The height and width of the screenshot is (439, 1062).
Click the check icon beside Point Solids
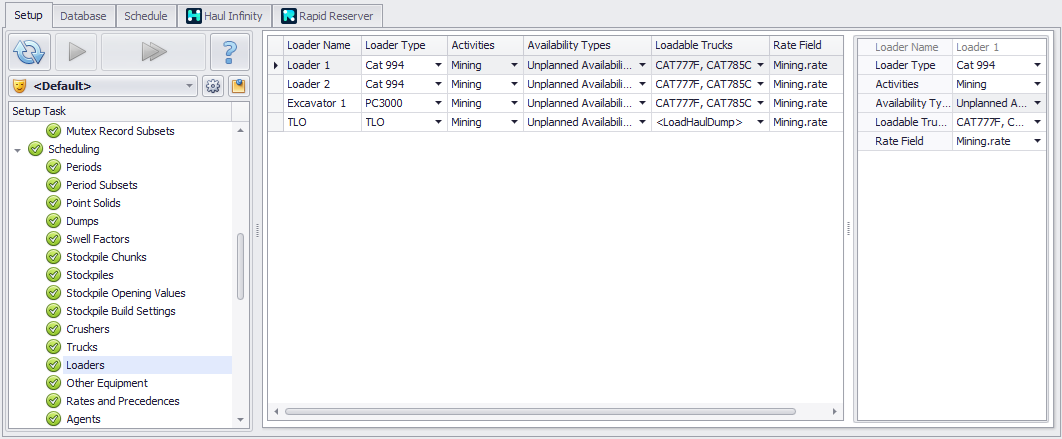[54, 203]
